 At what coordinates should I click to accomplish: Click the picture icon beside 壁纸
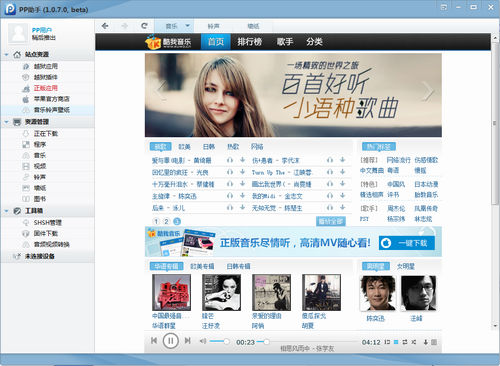tap(26, 188)
